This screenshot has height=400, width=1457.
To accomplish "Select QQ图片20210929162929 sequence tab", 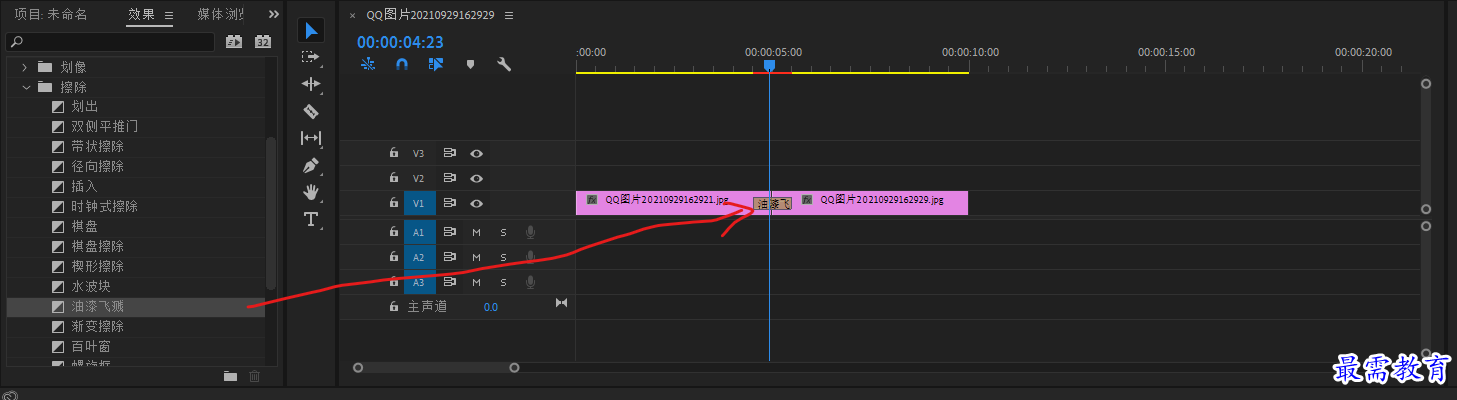I will (428, 15).
